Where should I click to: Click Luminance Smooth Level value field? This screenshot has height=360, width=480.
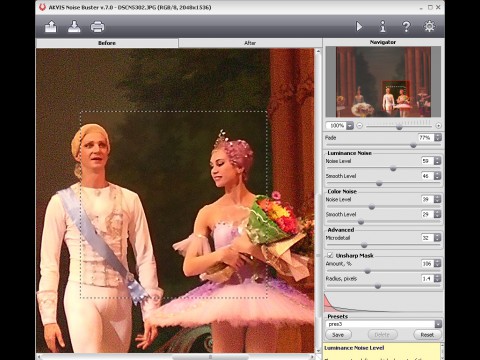pos(427,176)
